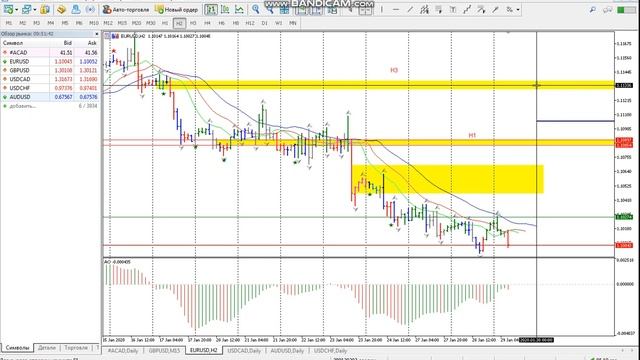This screenshot has width=640, height=360.
Task: Switch to M5 timeframe
Action: pyautogui.click(x=64, y=23)
